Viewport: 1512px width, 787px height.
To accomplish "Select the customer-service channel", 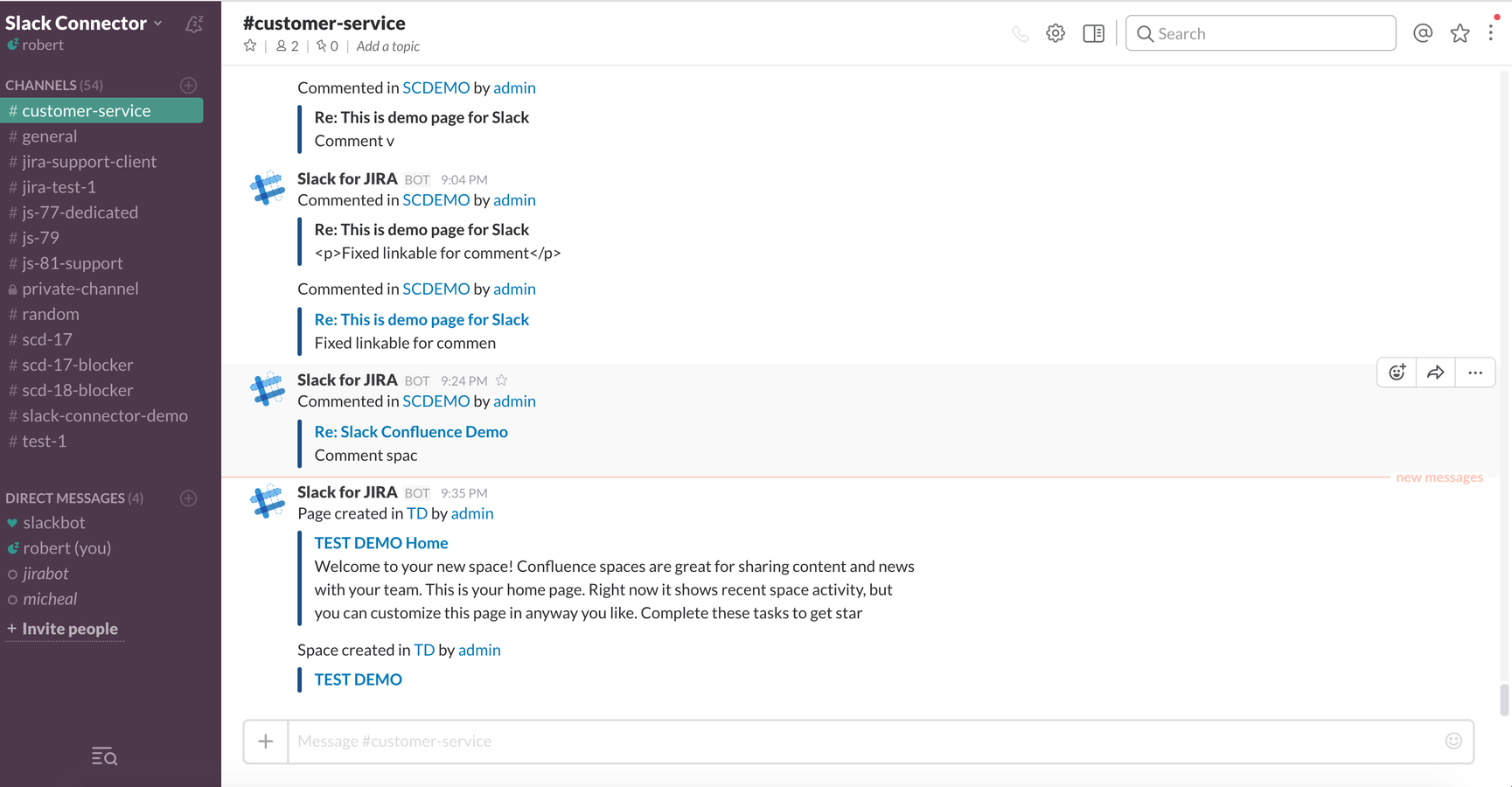I will point(101,110).
